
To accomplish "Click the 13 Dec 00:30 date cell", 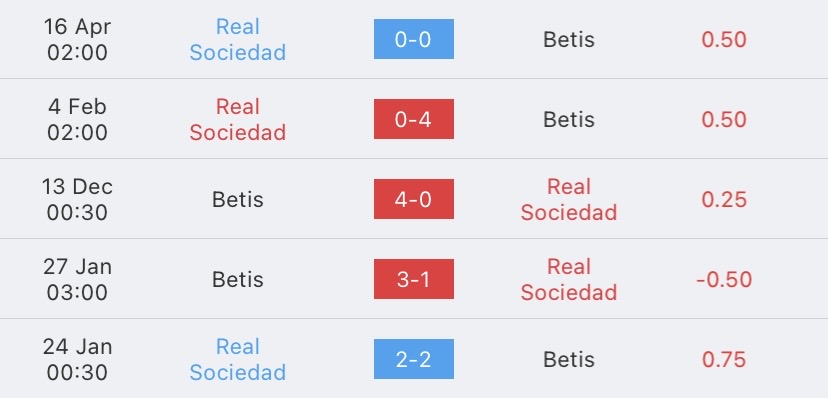I will point(77,200).
